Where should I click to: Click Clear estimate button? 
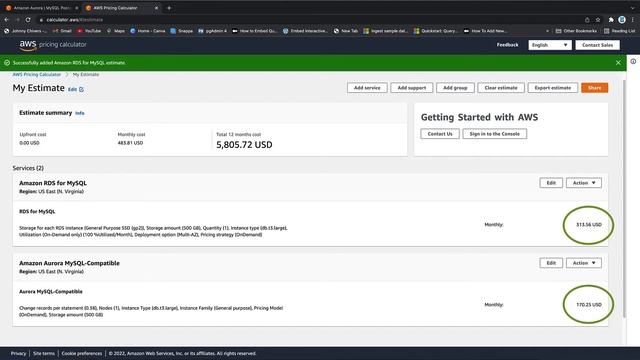click(x=501, y=88)
